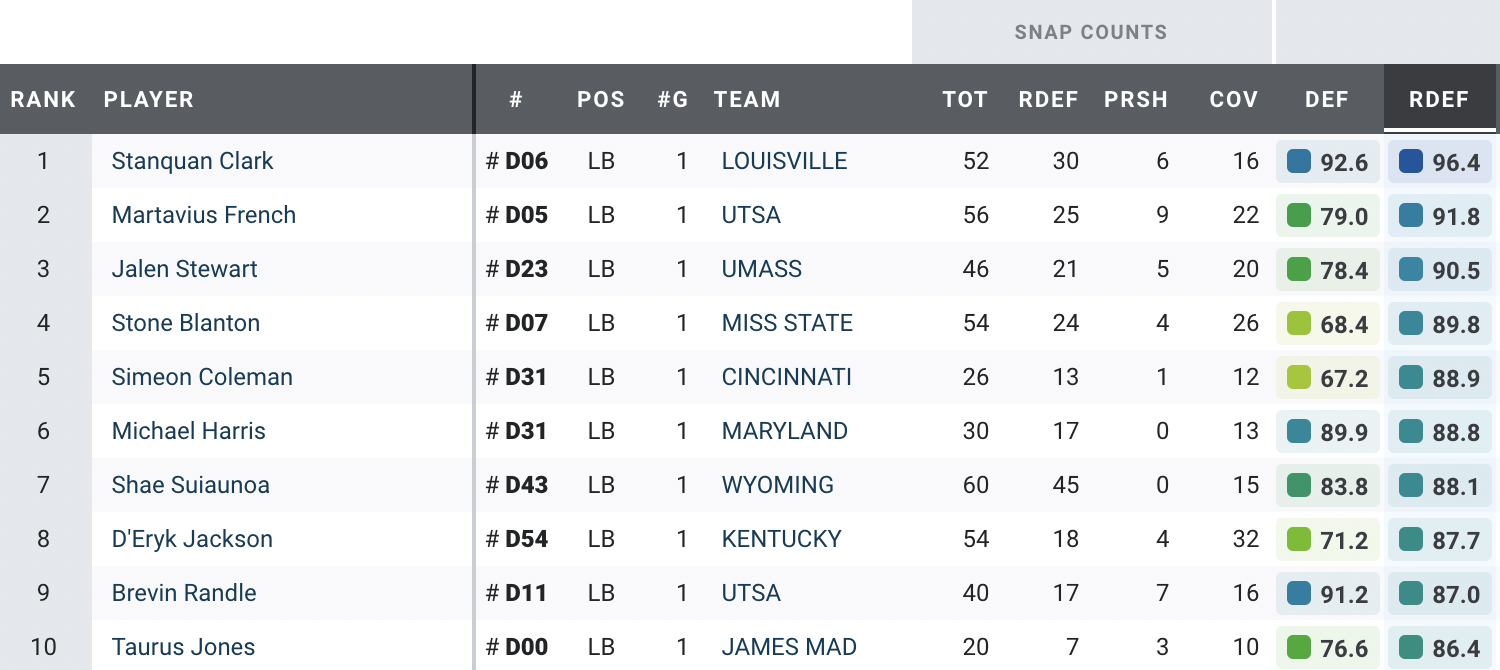Sort by TOT snap count header
This screenshot has height=670, width=1500.
click(x=964, y=99)
